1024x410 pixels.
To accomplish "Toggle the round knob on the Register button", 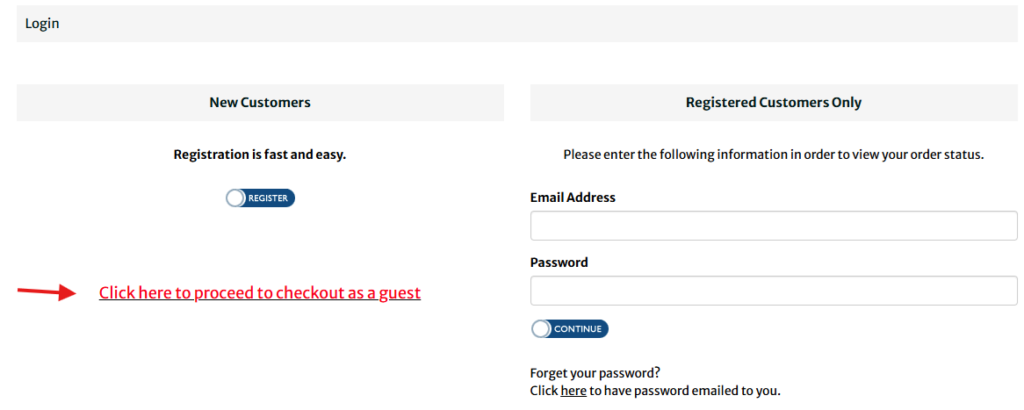I will click(236, 198).
